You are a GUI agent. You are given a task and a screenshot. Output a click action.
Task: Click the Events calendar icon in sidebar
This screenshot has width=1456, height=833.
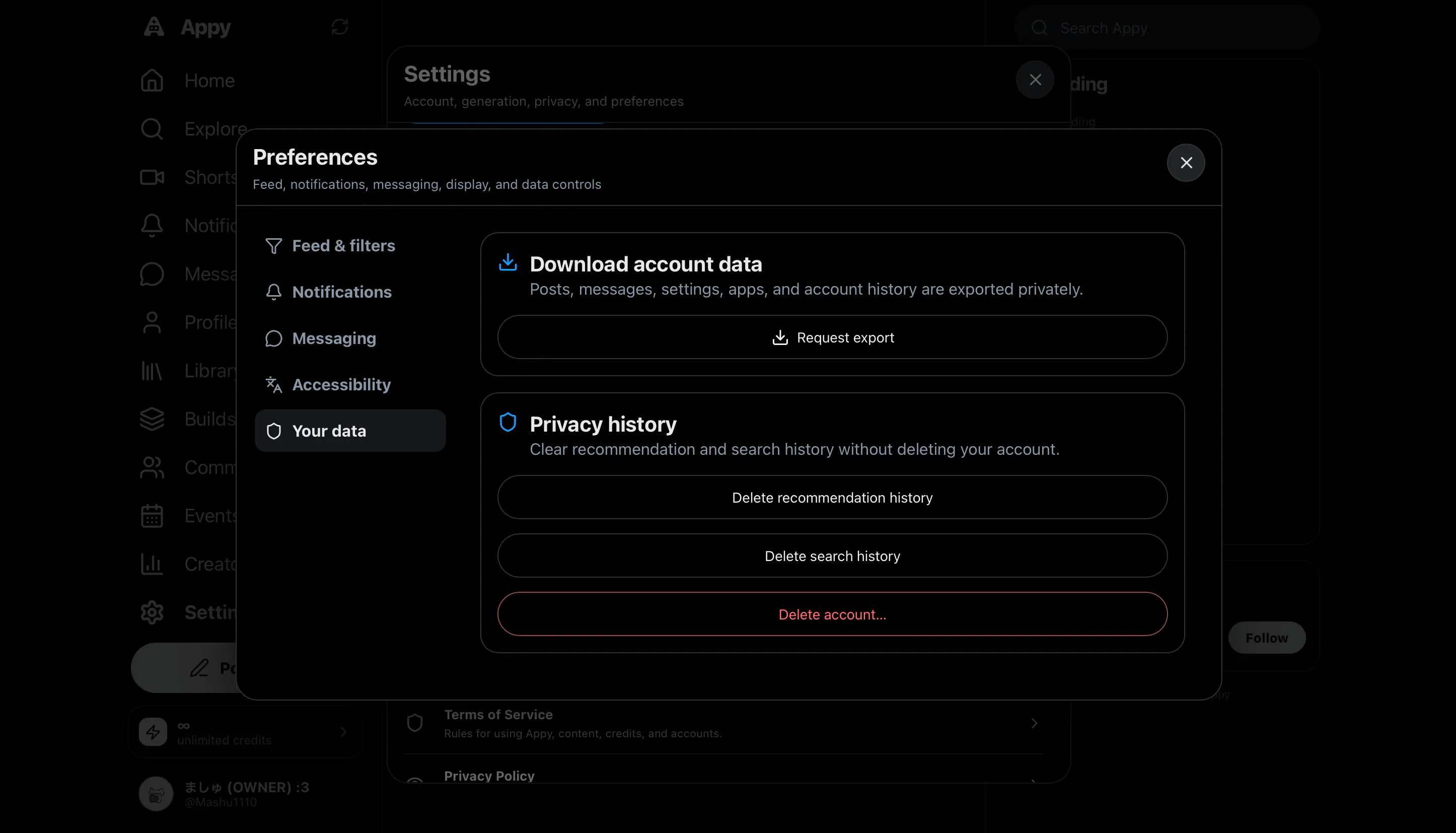coord(152,516)
